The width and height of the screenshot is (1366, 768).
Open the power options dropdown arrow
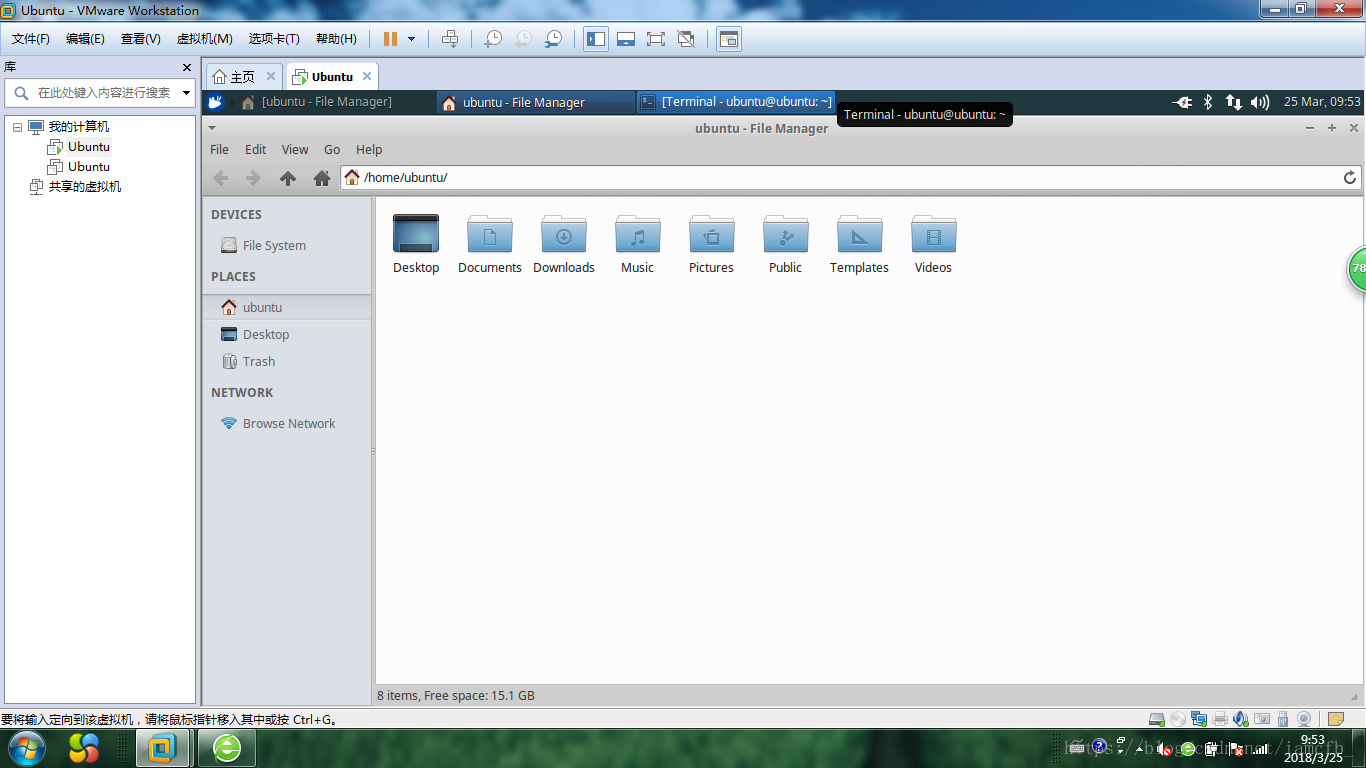[411, 39]
